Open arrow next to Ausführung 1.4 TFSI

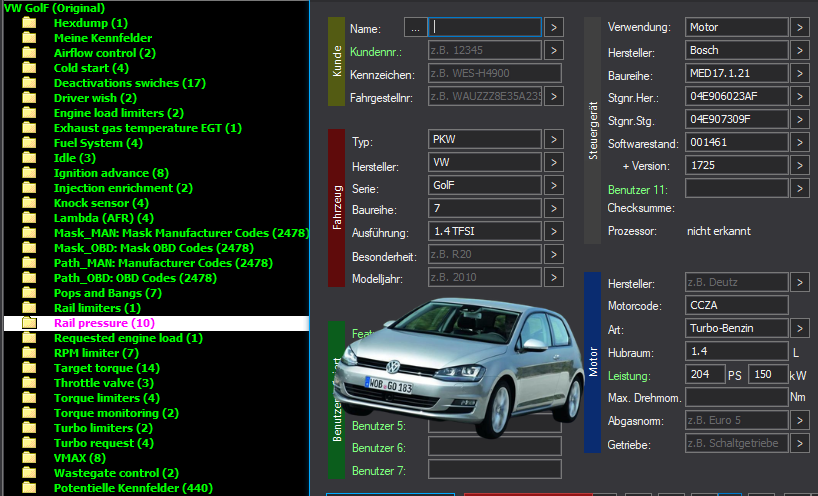click(554, 232)
